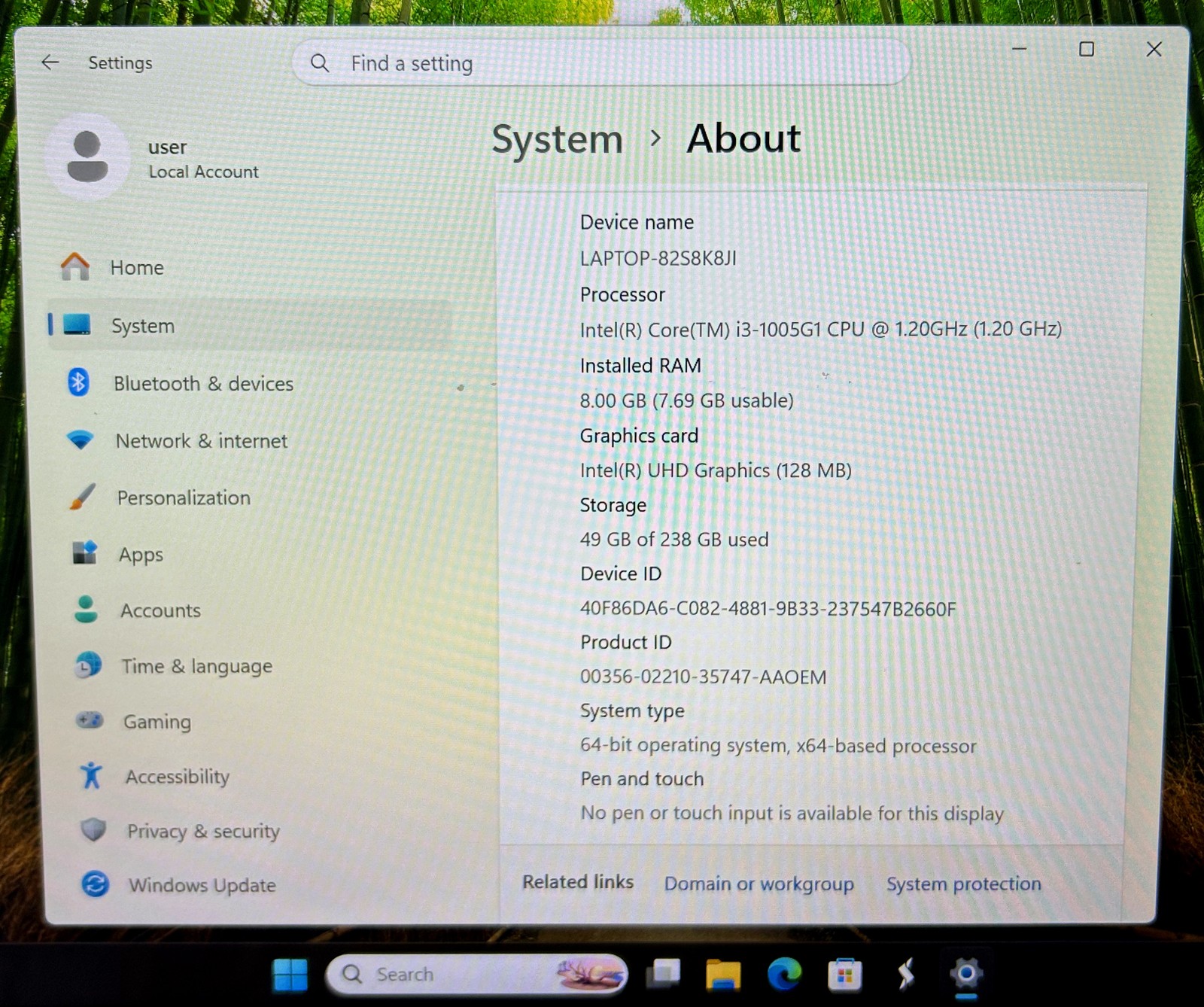Click the Bluetooth icon in sidebar

[78, 382]
